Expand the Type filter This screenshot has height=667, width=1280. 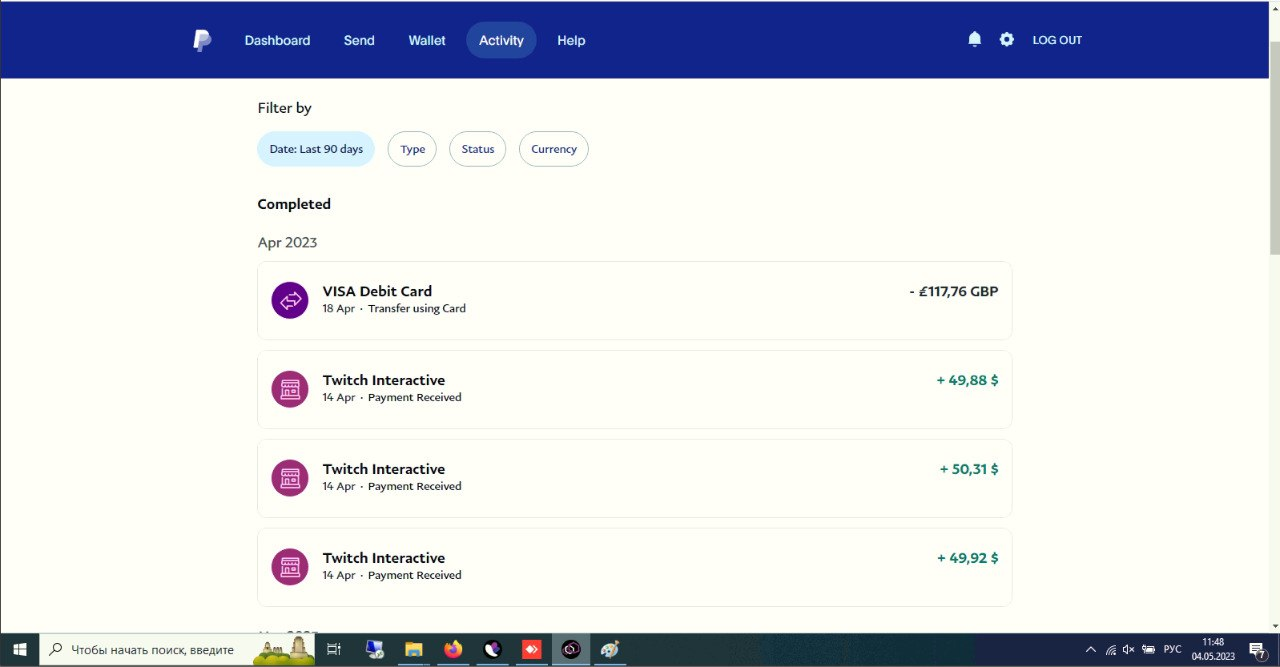coord(412,149)
